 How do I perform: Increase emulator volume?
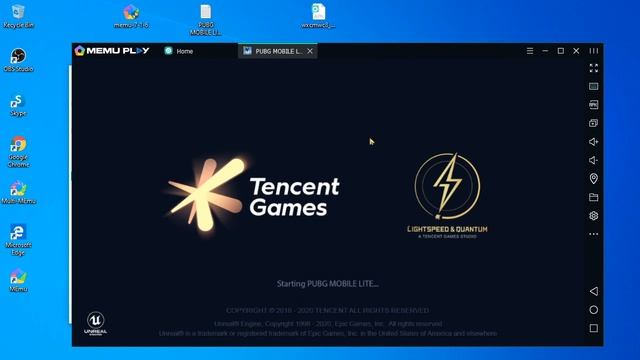coord(594,142)
